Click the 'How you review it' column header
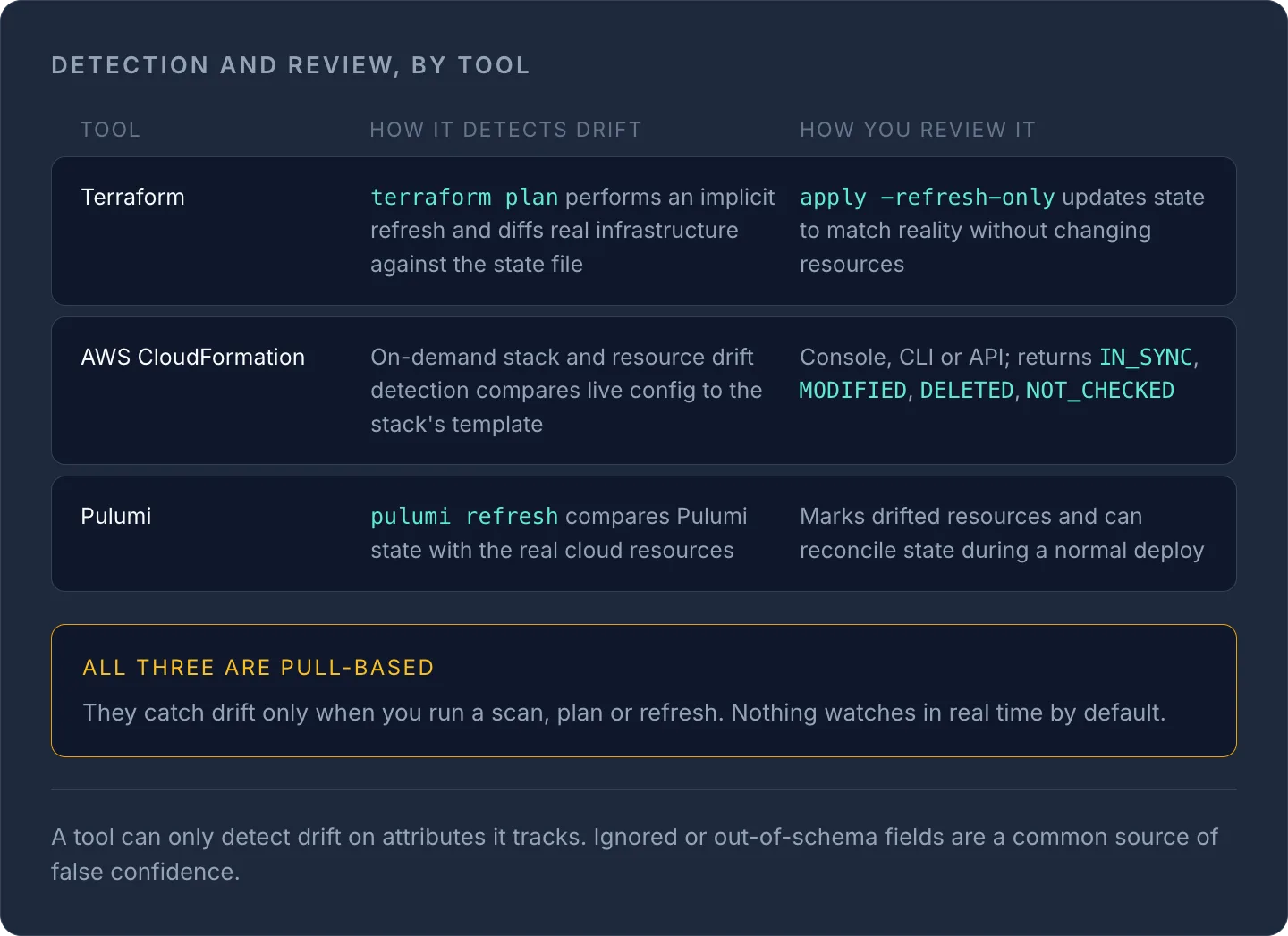 [917, 130]
